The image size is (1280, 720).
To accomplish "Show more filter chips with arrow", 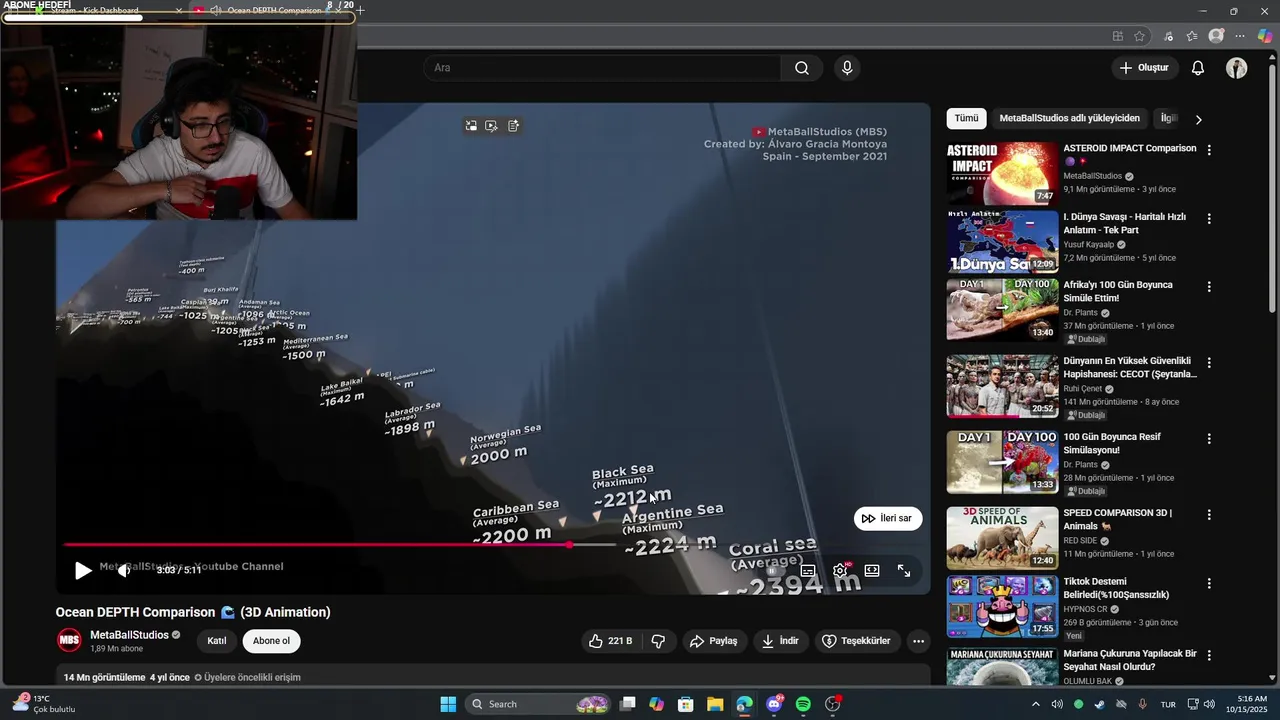I will point(1198,119).
